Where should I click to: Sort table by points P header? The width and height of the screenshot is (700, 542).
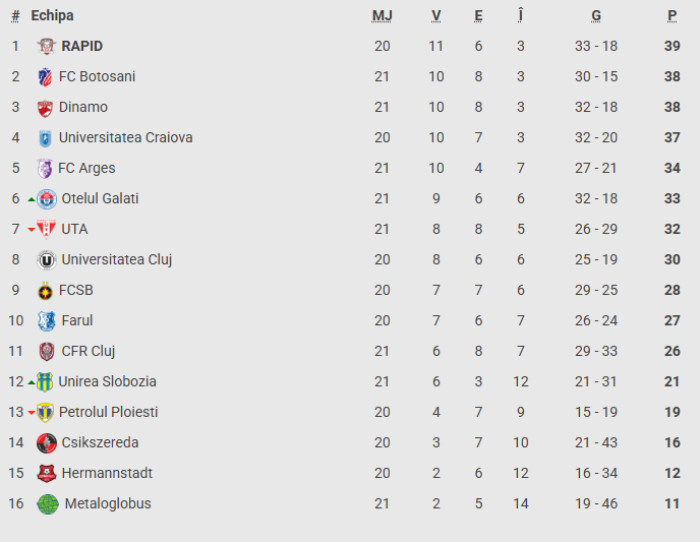(x=672, y=16)
